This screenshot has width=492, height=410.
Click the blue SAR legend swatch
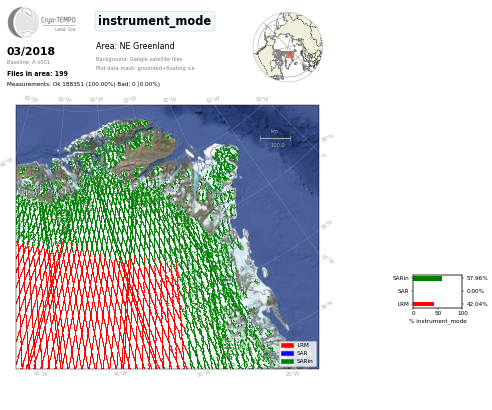click(287, 353)
